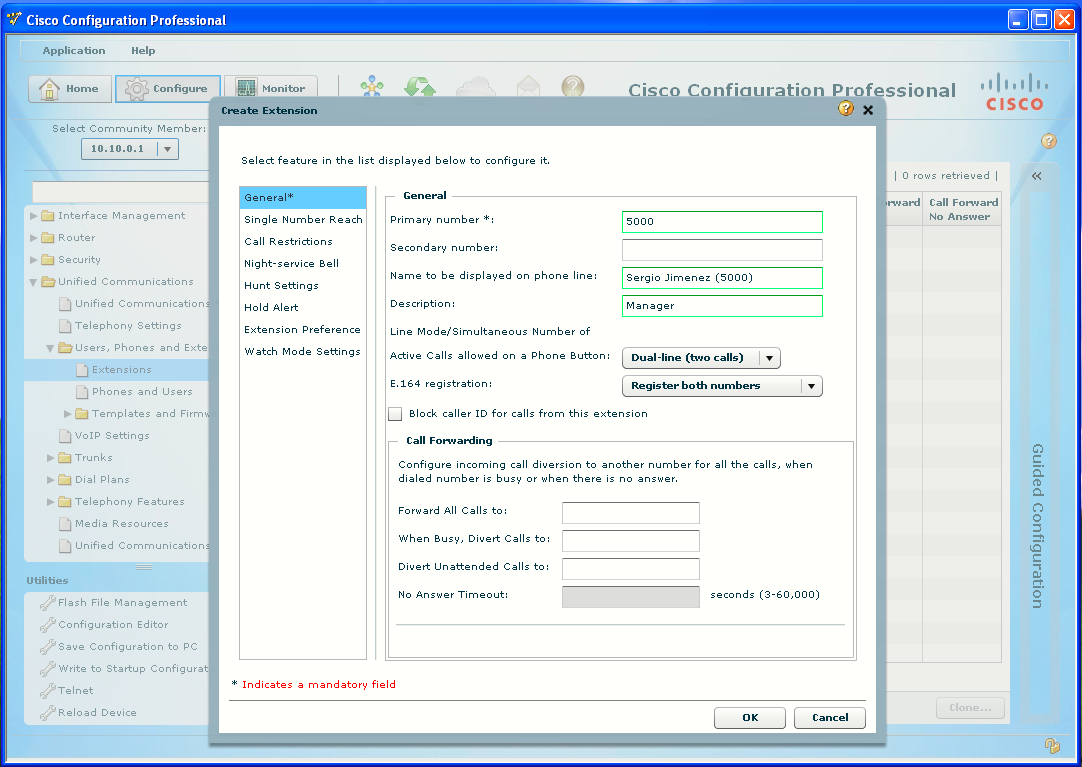Select Extension Preference feature

pos(303,330)
